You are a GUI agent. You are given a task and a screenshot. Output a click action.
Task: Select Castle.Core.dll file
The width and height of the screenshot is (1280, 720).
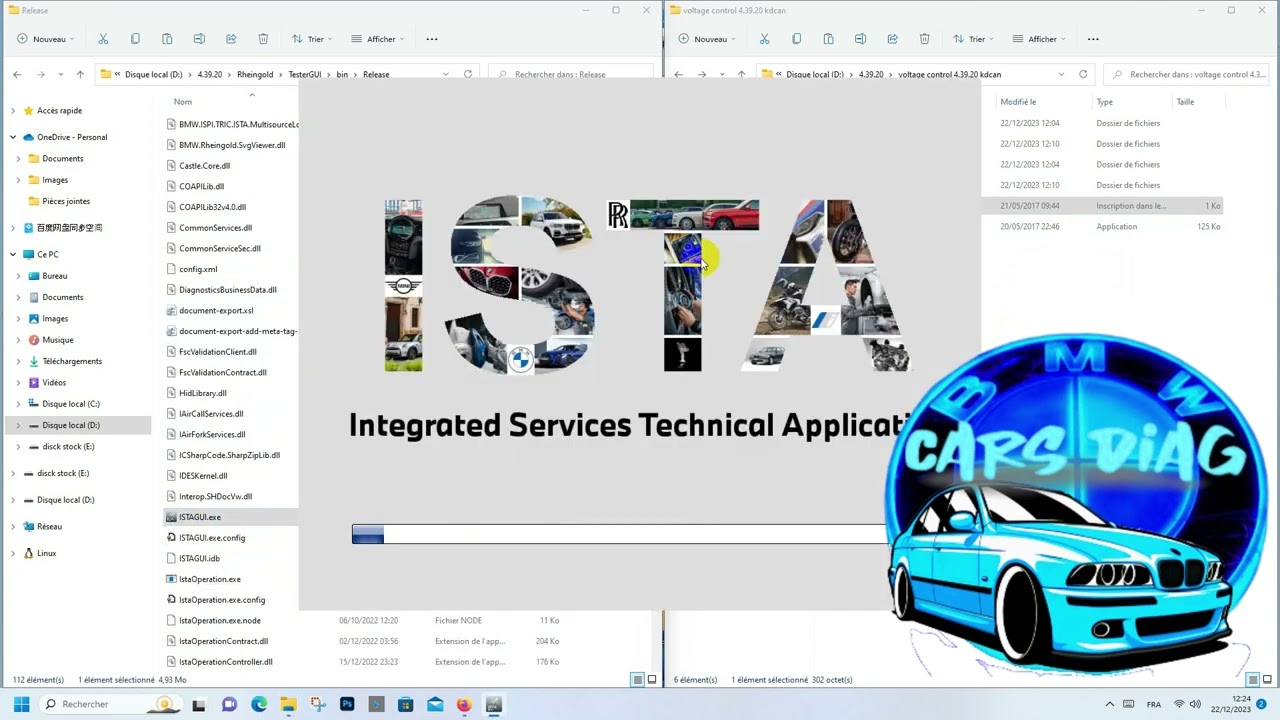coord(204,166)
